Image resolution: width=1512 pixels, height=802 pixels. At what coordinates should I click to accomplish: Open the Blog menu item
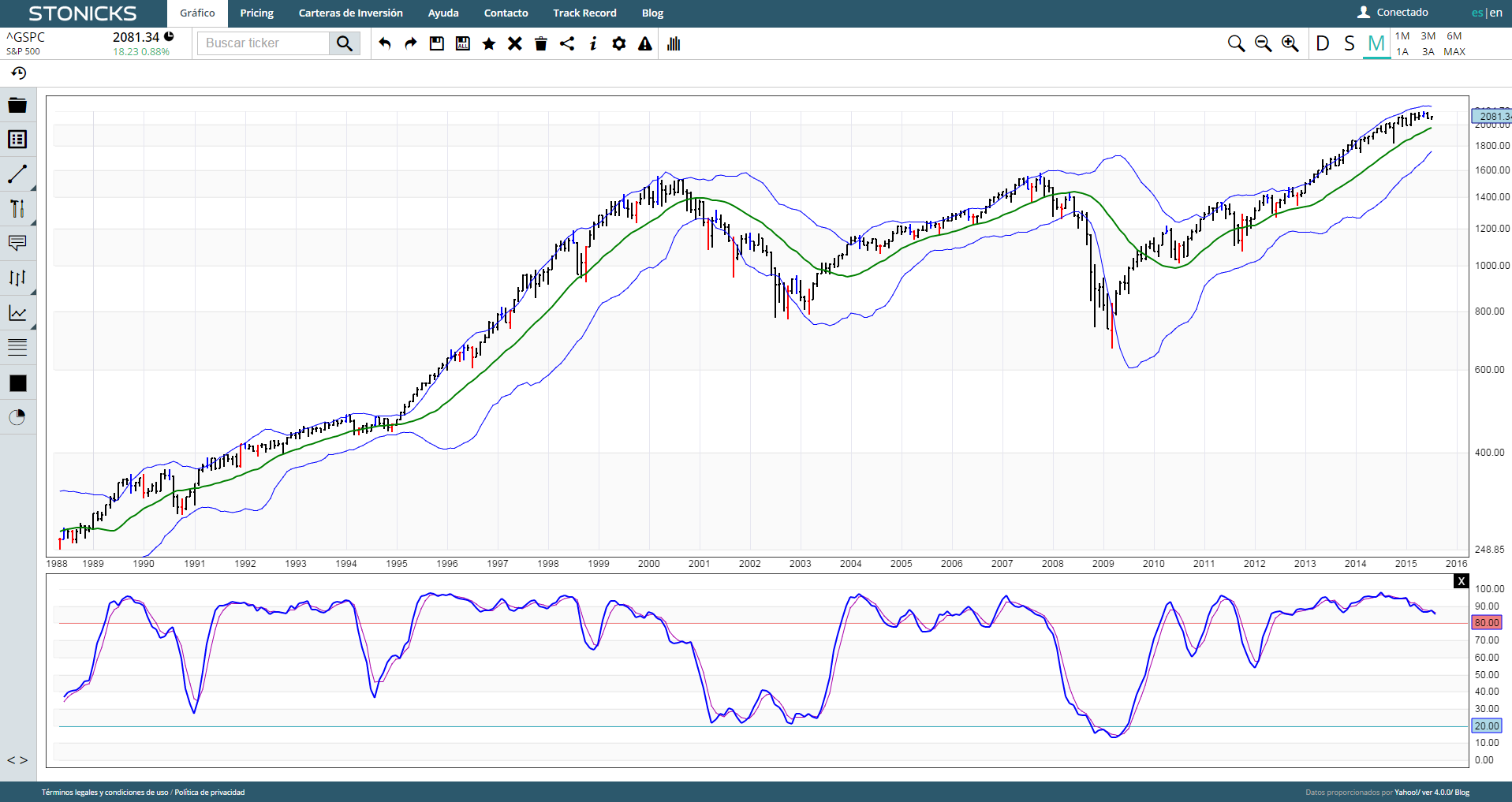[653, 13]
